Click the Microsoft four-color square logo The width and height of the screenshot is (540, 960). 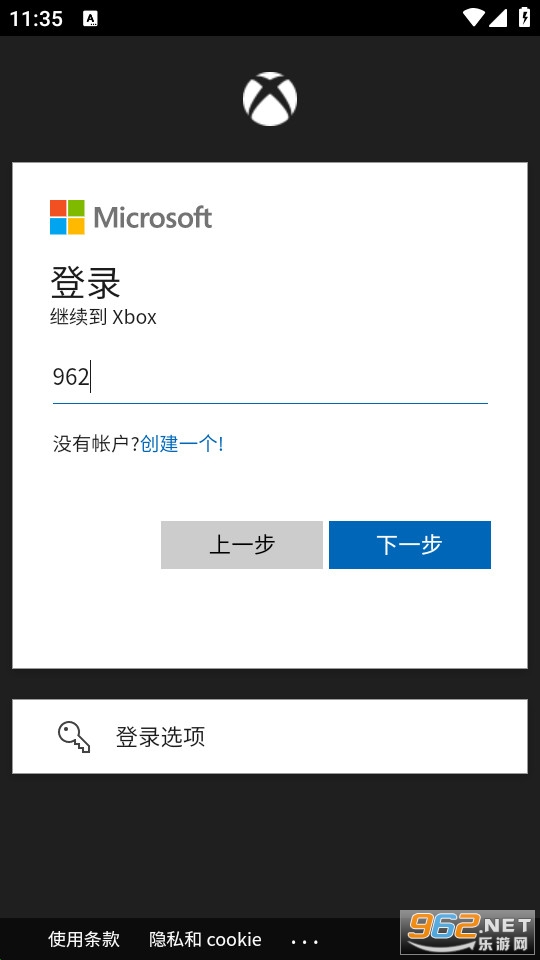(67, 217)
